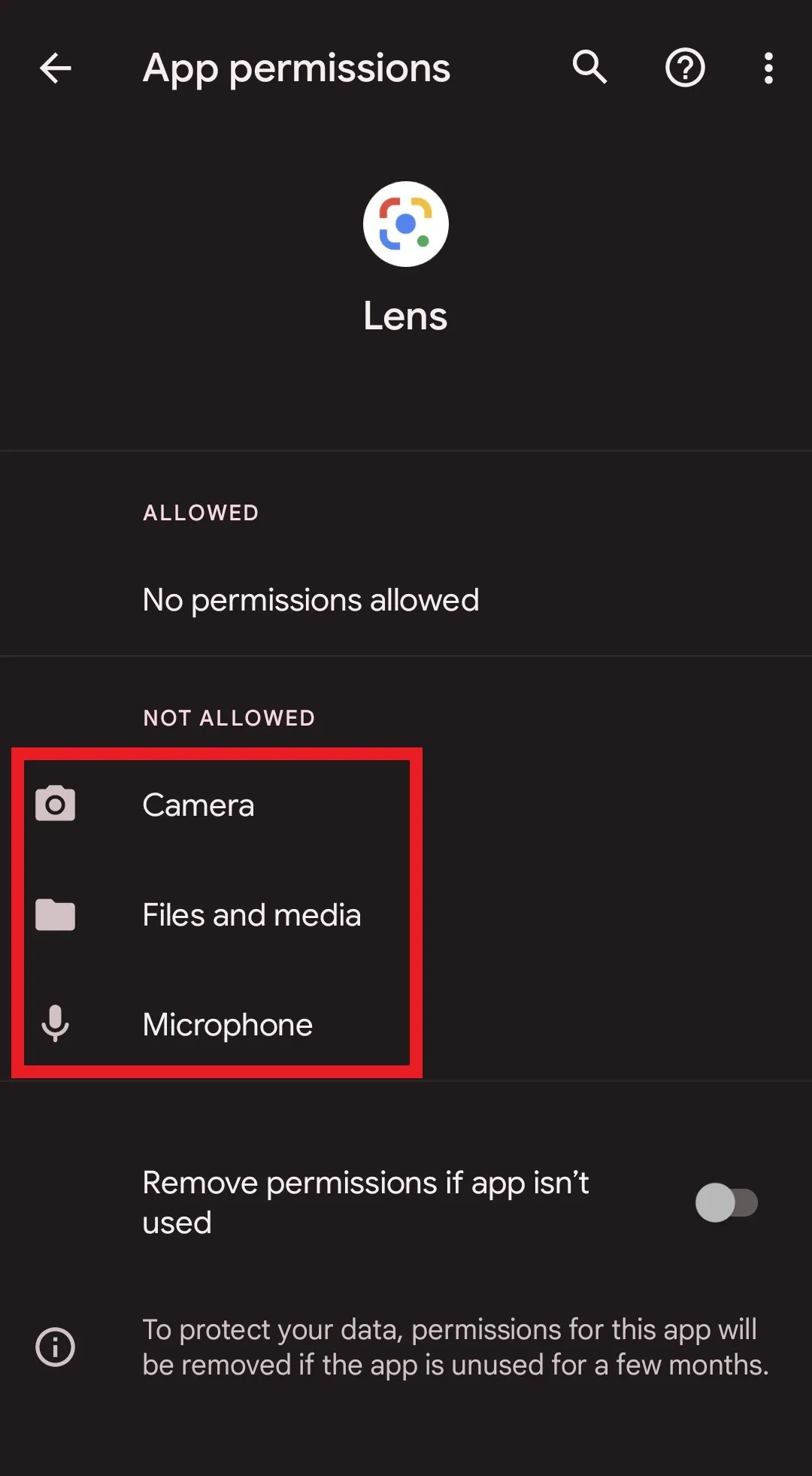Open the help question mark icon
Image resolution: width=812 pixels, height=1476 pixels.
point(685,68)
